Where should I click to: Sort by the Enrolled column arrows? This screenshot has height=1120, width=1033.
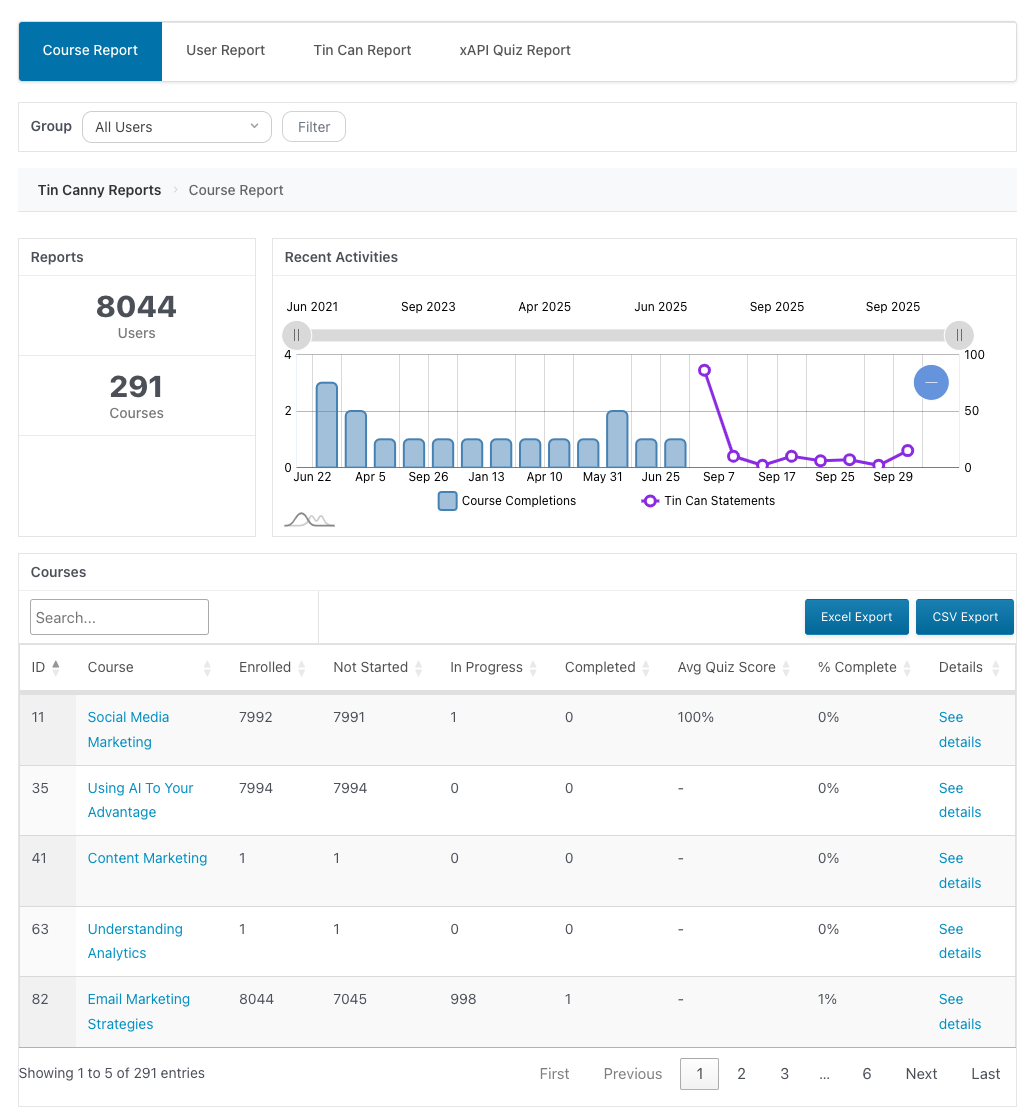[x=302, y=668]
